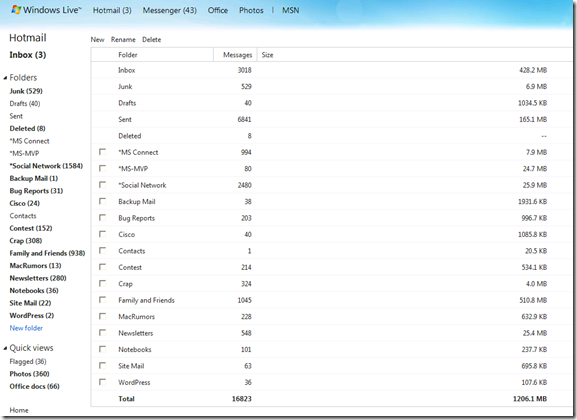The height and width of the screenshot is (420, 577).
Task: Check the Backup Mail folder checkbox
Action: point(102,201)
